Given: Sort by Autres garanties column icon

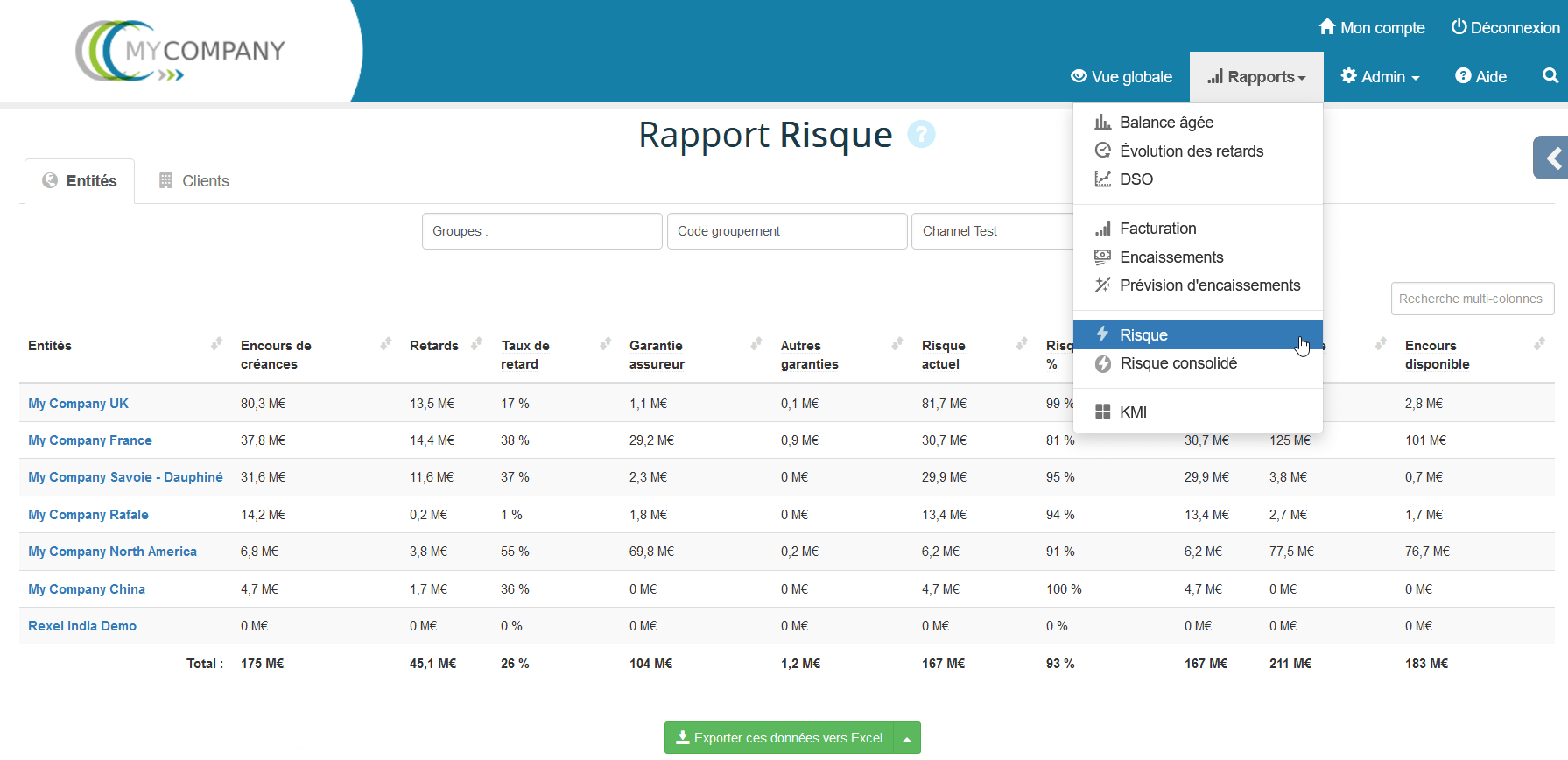Looking at the screenshot, I should click(897, 344).
